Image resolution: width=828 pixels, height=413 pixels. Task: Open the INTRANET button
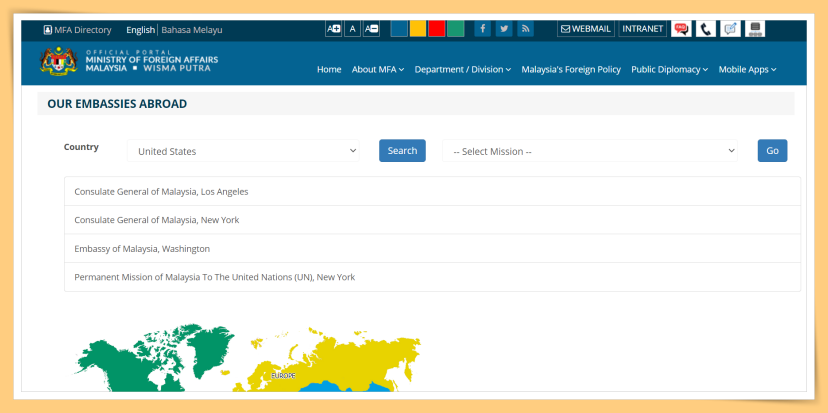pos(643,29)
